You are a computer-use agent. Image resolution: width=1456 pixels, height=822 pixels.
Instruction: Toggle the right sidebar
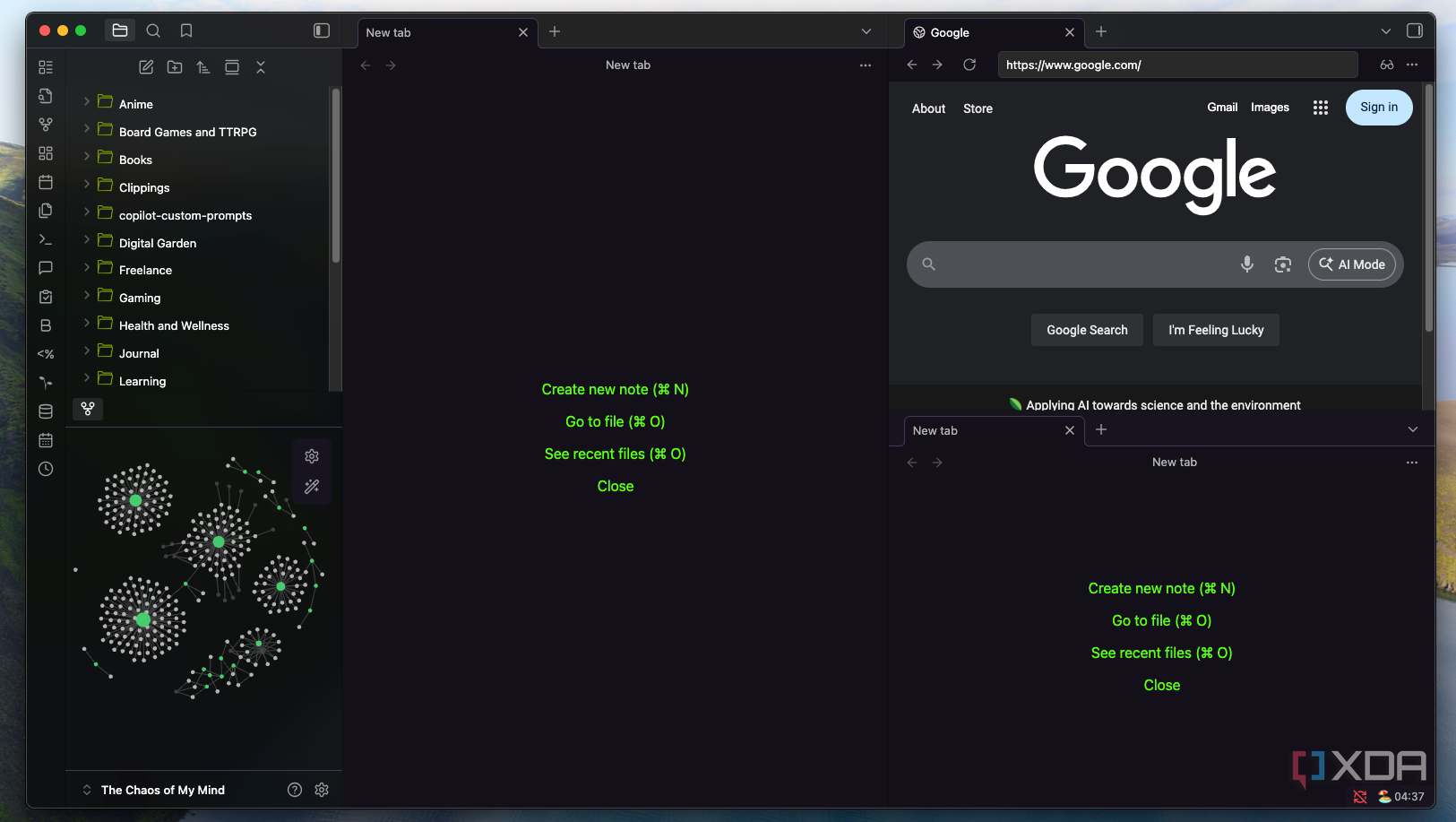pyautogui.click(x=1415, y=30)
